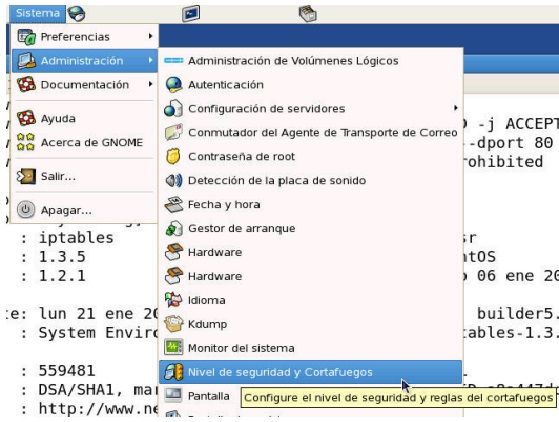Open Gestor de arranque
This screenshot has width=559, height=422.
coord(310,228)
